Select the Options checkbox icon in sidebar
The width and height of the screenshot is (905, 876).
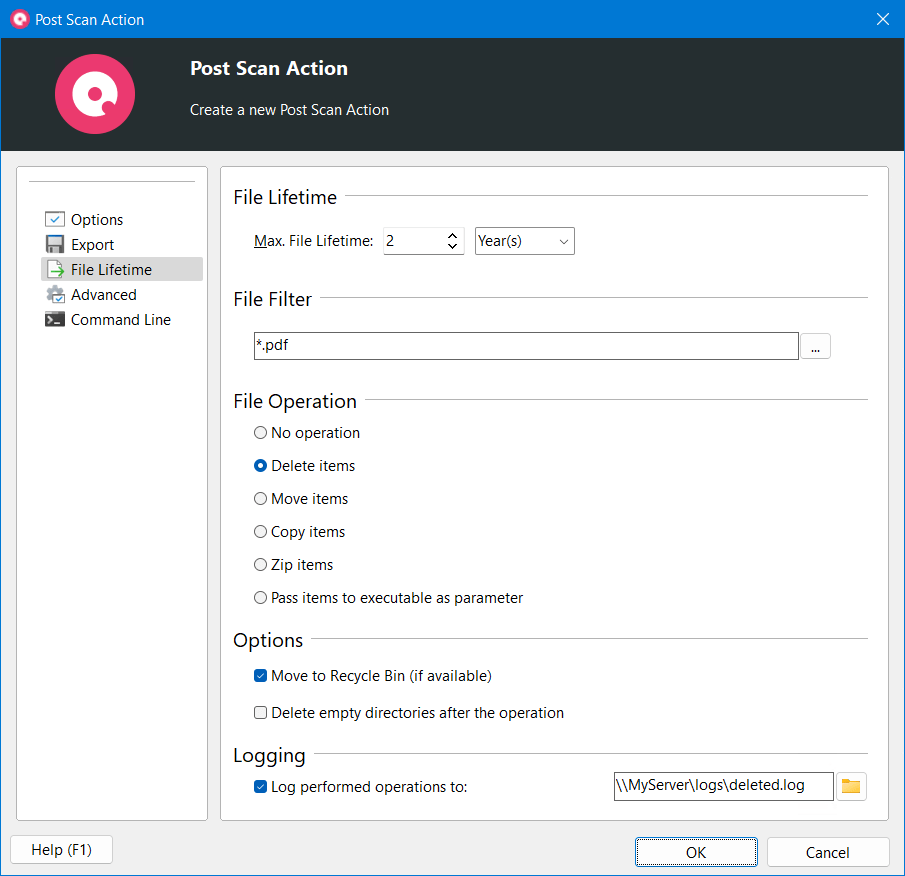54,219
